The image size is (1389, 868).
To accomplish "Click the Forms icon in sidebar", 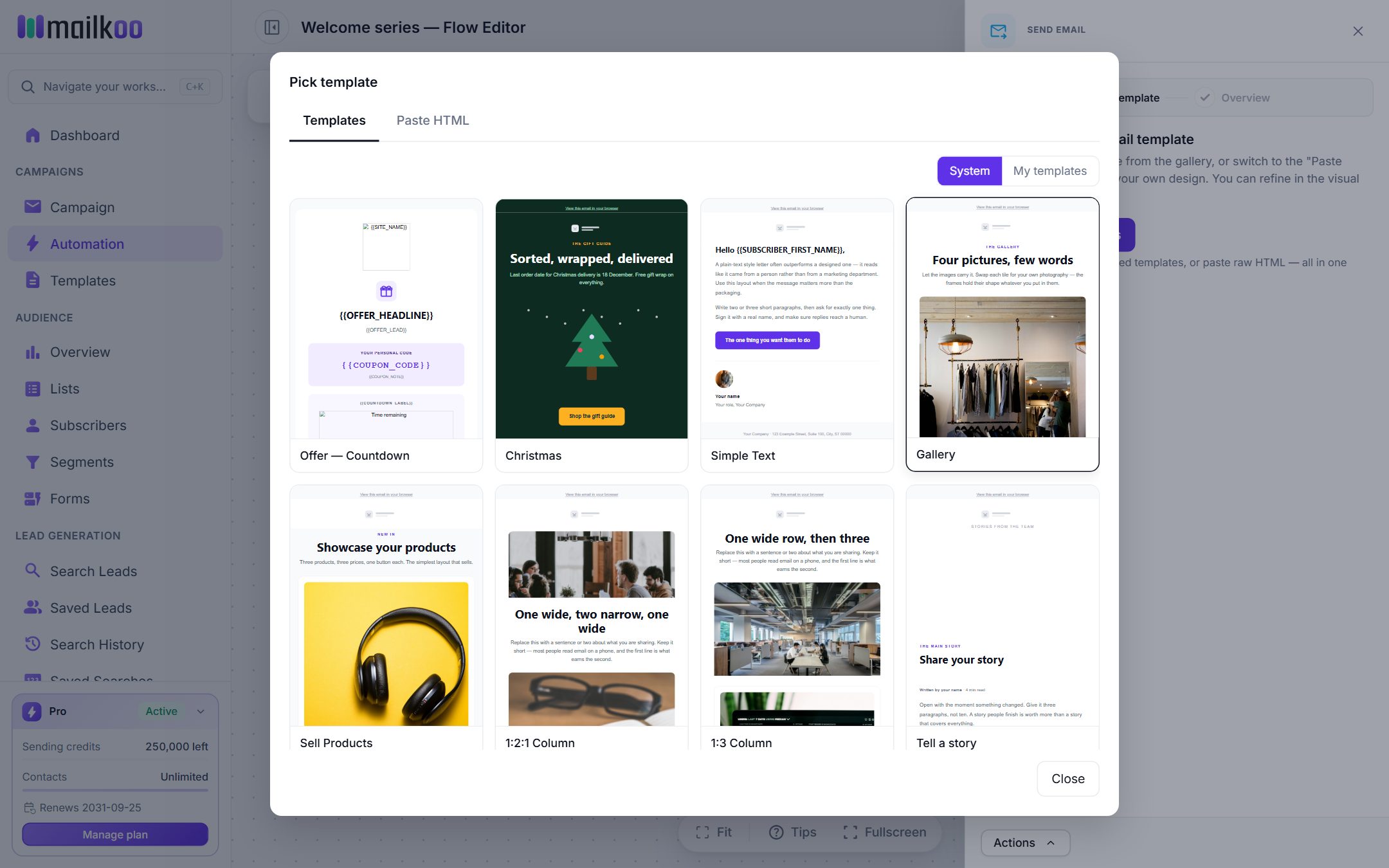I will (33, 498).
